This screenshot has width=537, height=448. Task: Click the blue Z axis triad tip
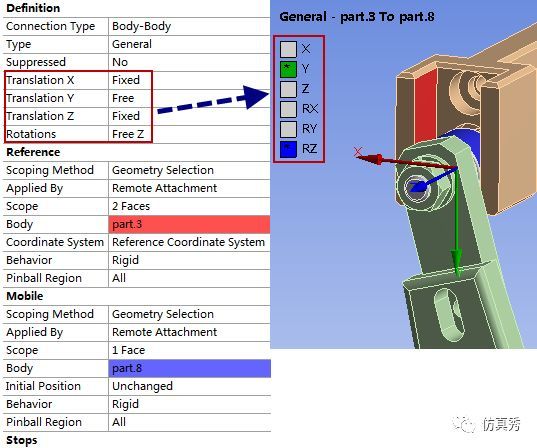(x=418, y=187)
